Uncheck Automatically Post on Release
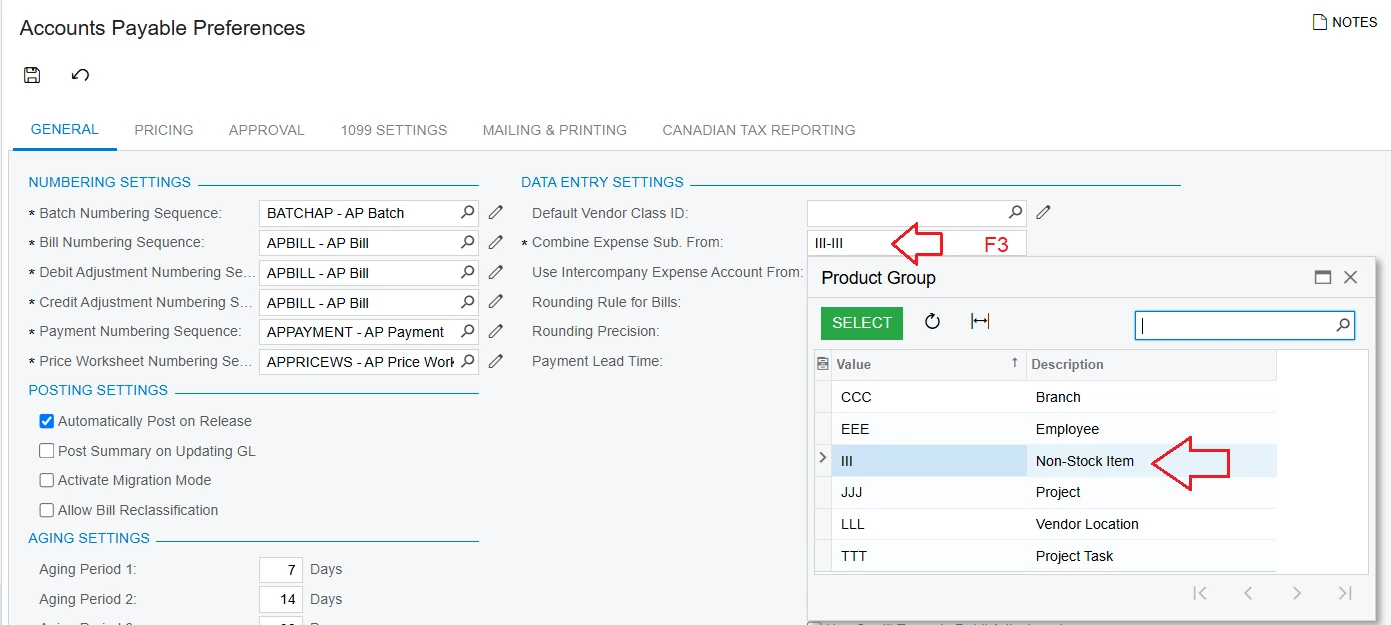 click(x=47, y=421)
